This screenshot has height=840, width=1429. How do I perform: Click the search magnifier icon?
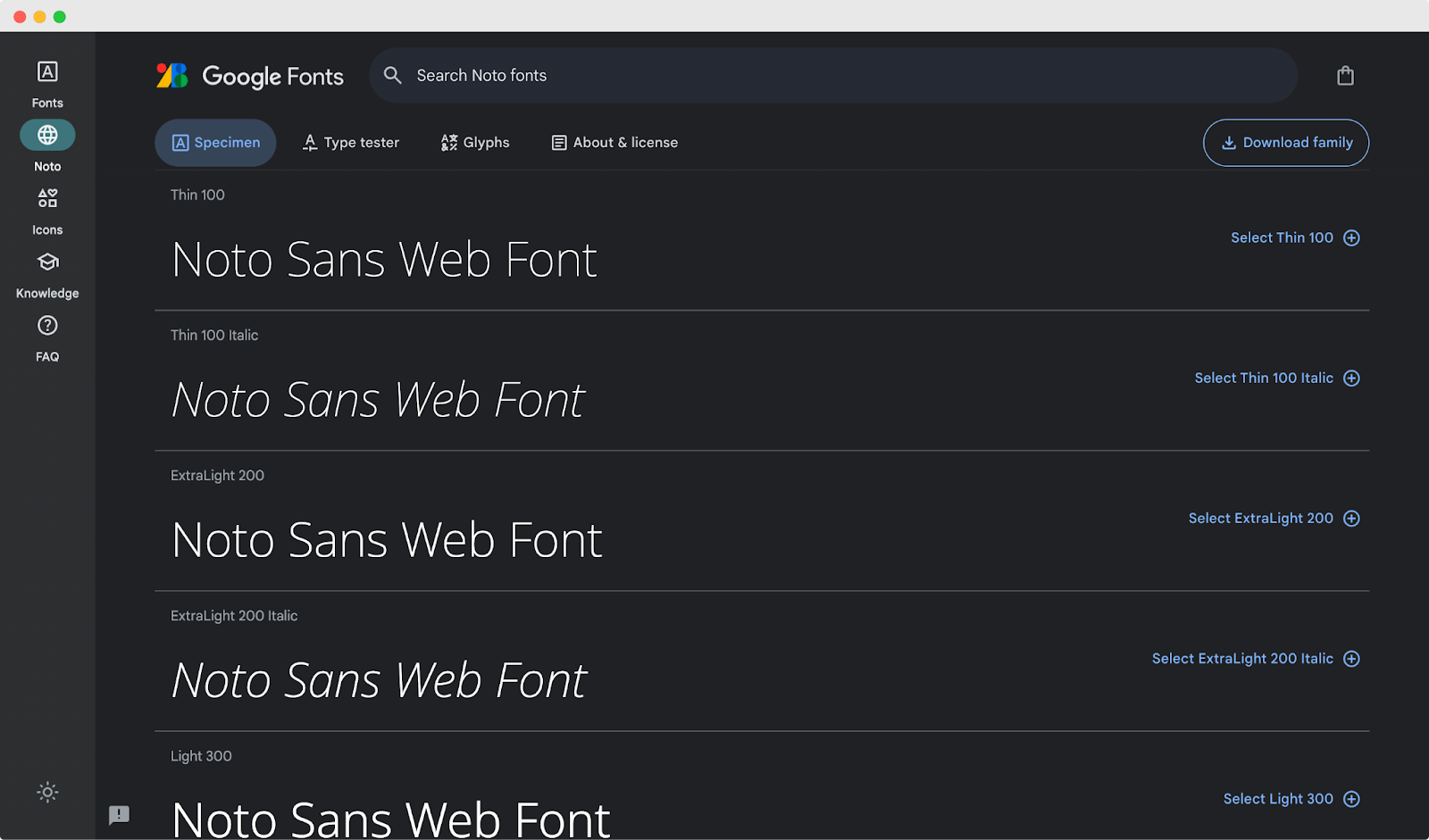click(392, 75)
